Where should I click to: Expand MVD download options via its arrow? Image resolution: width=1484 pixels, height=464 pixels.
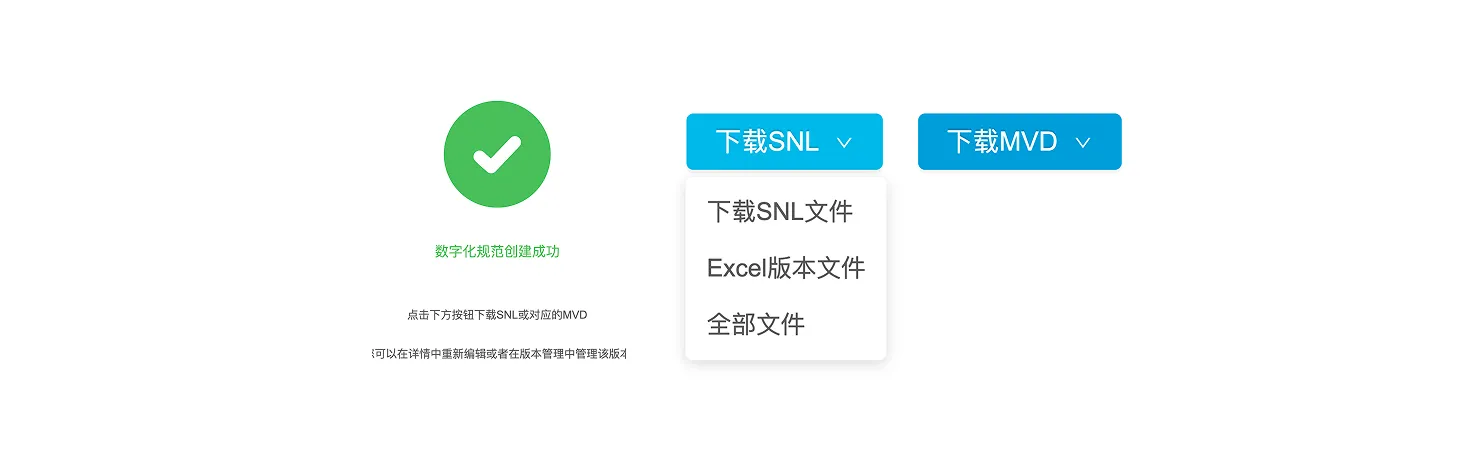[x=1082, y=143]
